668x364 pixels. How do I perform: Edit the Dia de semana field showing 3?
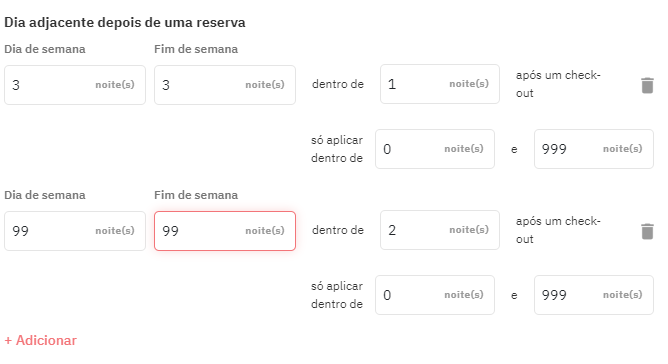(75, 85)
